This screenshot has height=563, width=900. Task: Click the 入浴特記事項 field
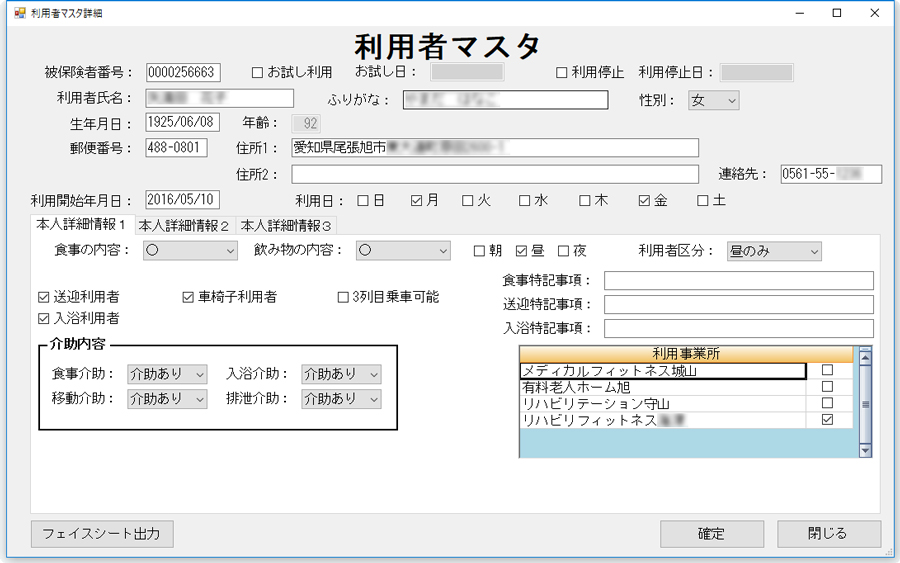(739, 328)
